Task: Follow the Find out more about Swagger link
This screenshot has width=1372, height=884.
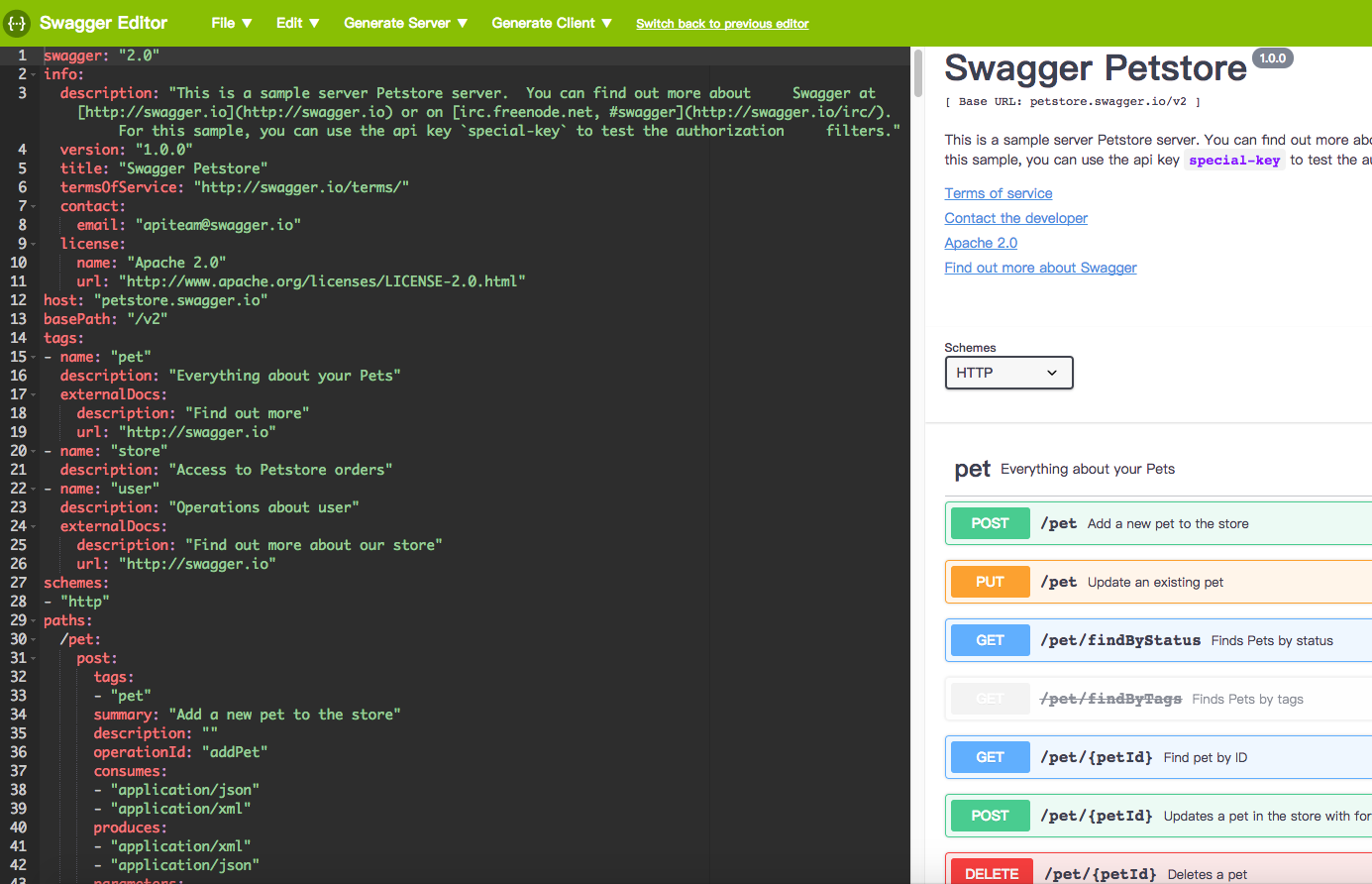Action: (1040, 268)
